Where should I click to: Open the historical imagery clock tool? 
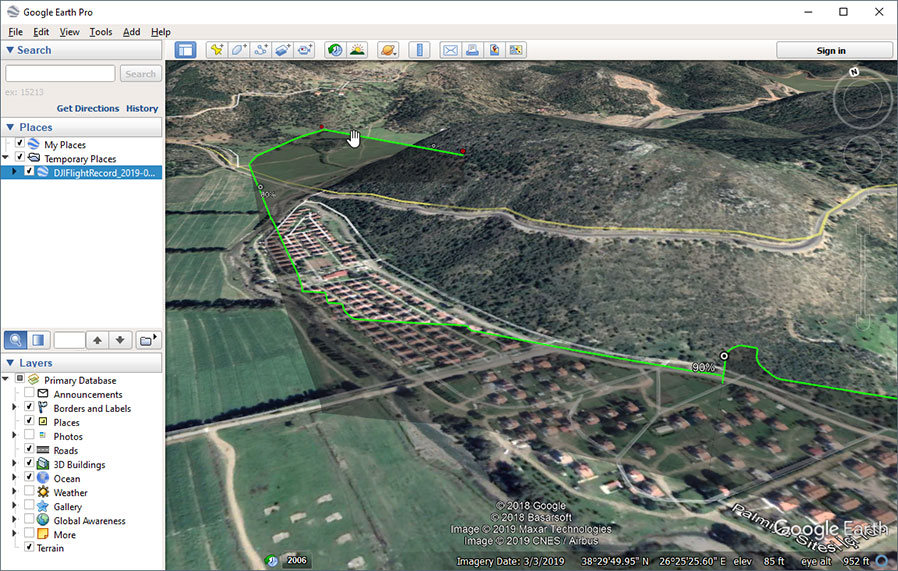point(335,50)
